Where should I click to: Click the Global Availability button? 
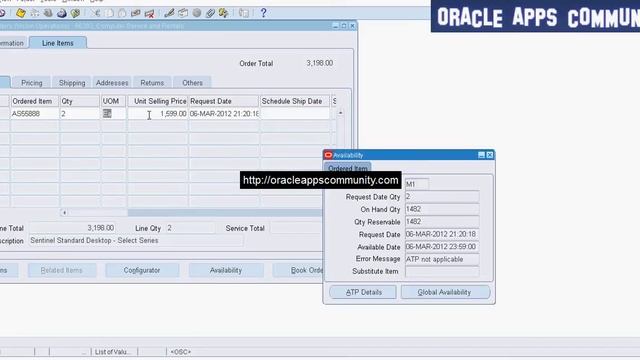click(444, 292)
